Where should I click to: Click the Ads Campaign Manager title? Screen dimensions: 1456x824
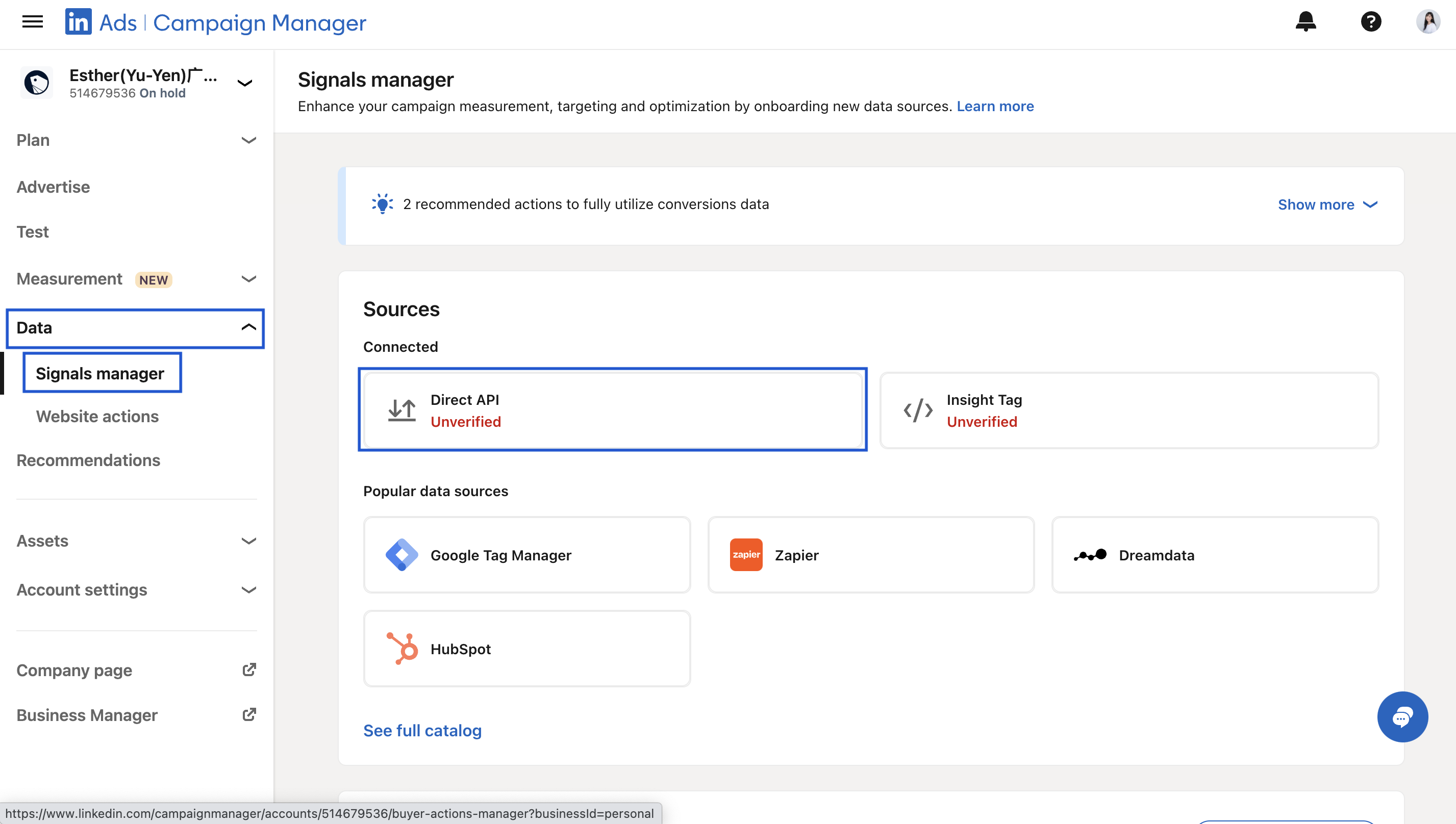[x=233, y=22]
